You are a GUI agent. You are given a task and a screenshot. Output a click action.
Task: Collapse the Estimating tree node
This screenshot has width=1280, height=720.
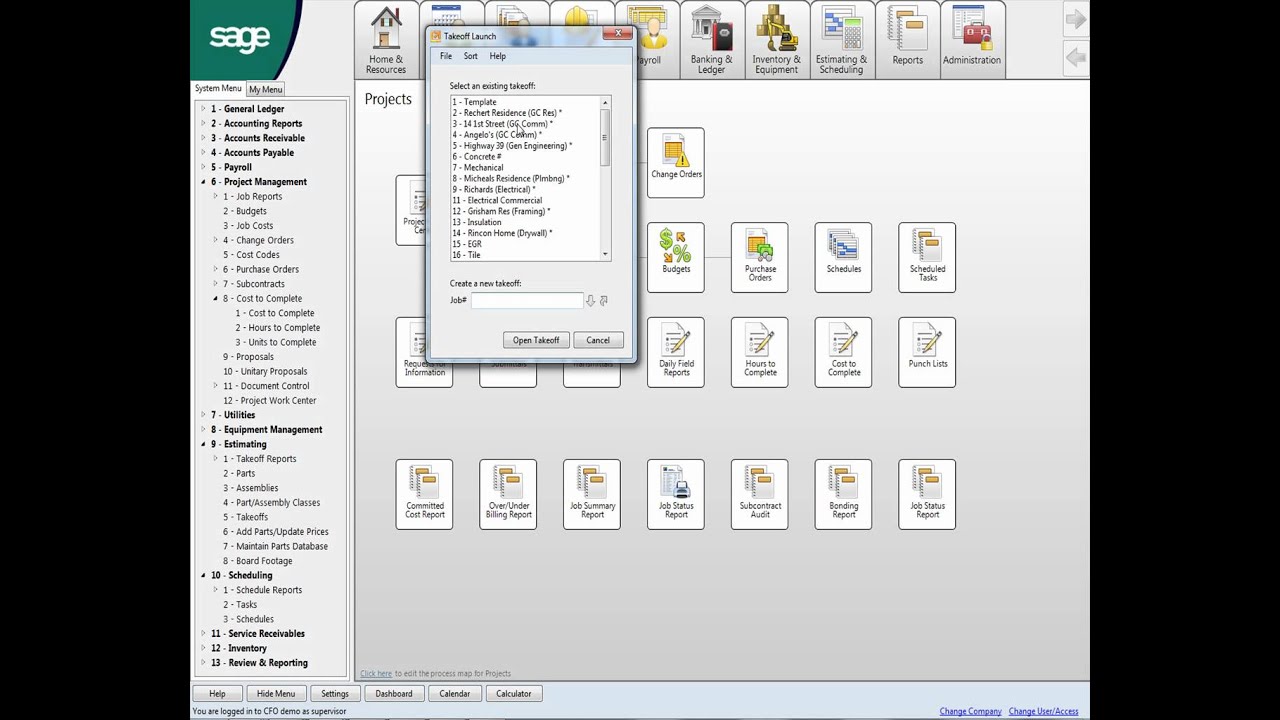pyautogui.click(x=203, y=444)
